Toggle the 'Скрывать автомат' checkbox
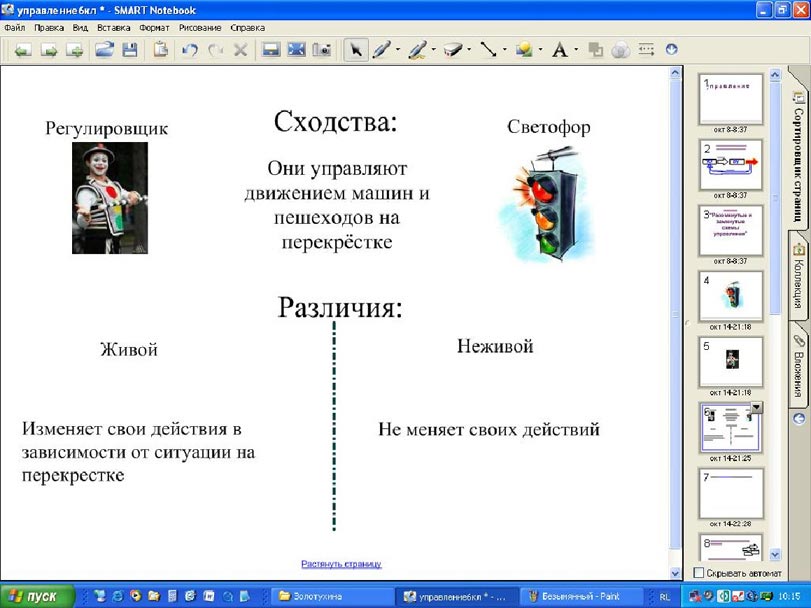 click(x=699, y=573)
